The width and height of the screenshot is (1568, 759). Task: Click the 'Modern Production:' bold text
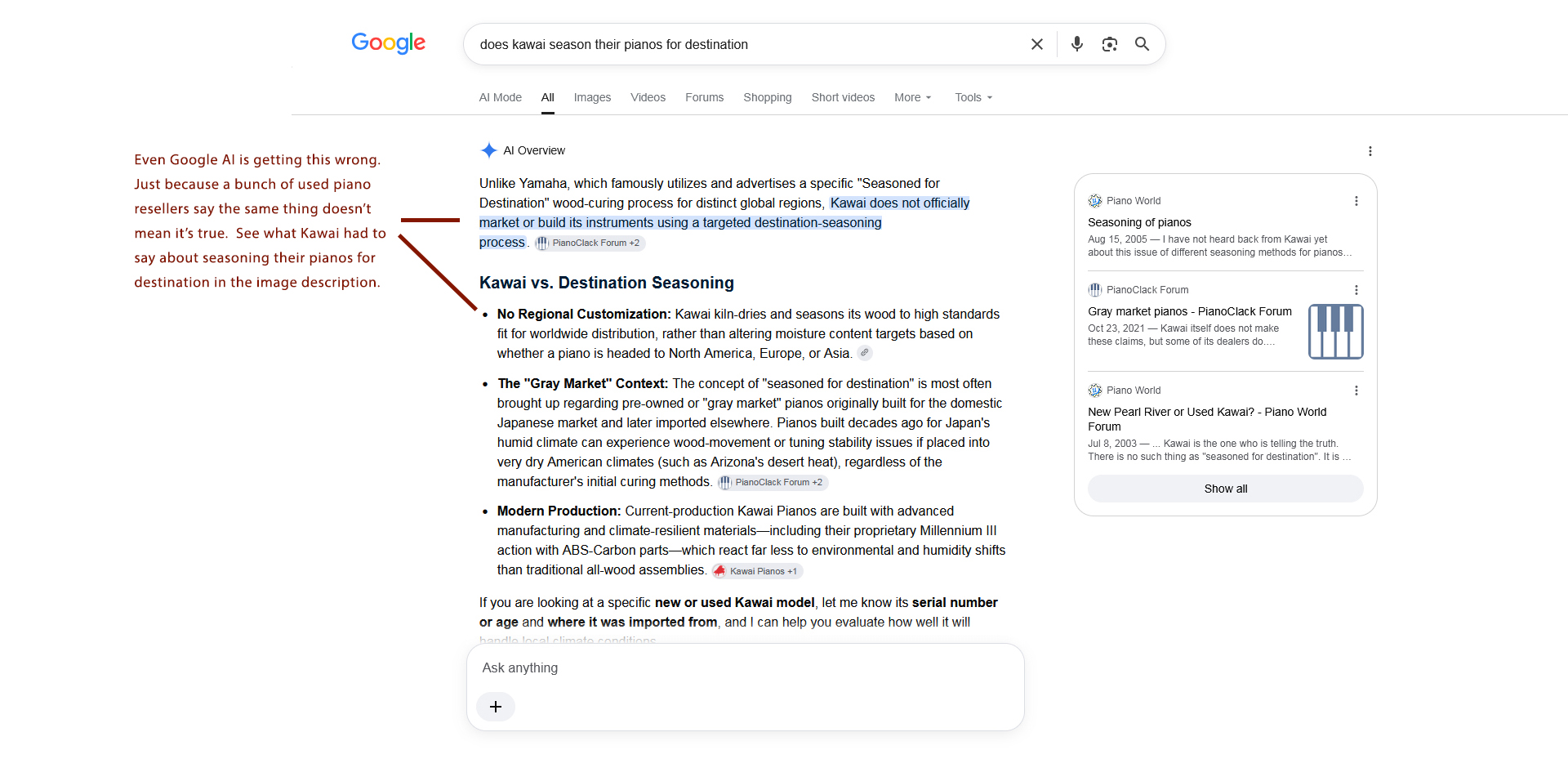point(559,511)
